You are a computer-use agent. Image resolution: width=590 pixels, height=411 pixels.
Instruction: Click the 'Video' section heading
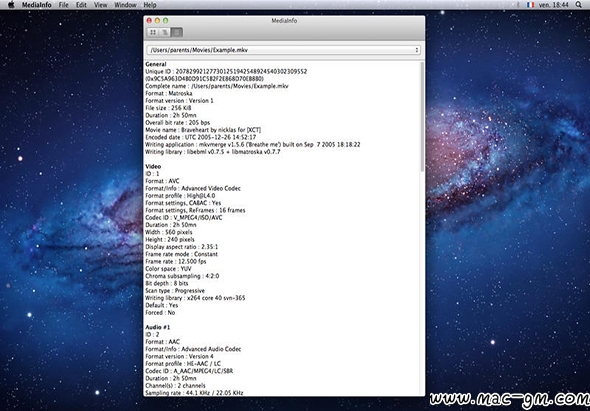point(153,166)
